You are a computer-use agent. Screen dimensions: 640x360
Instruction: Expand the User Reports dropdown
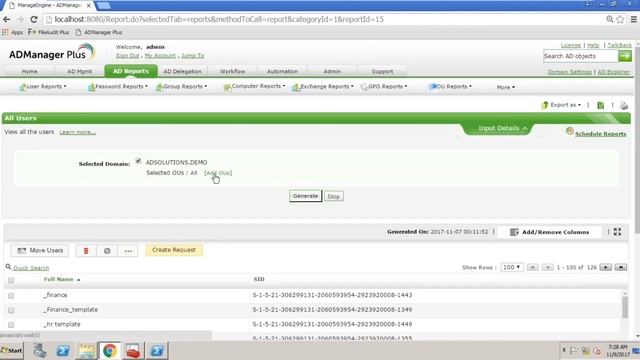point(43,87)
